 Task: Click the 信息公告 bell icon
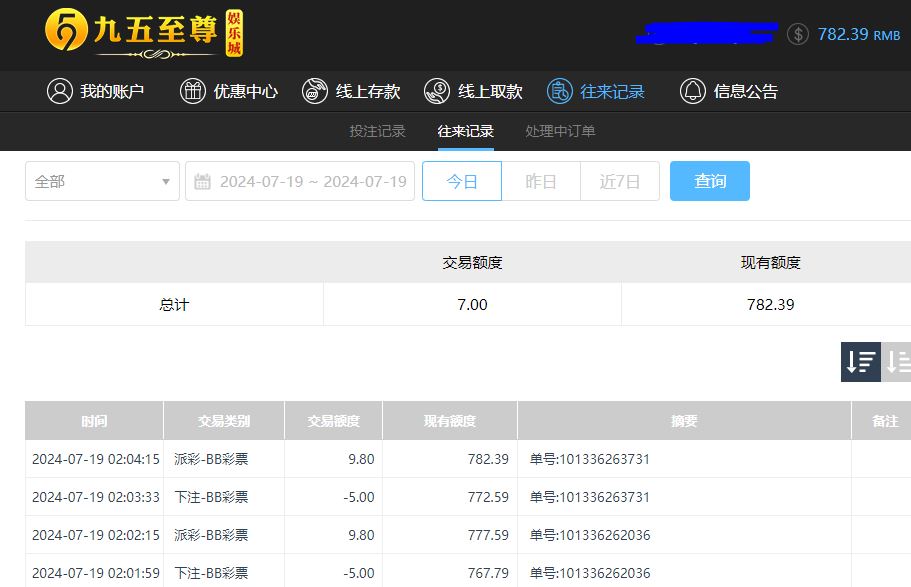pyautogui.click(x=692, y=91)
